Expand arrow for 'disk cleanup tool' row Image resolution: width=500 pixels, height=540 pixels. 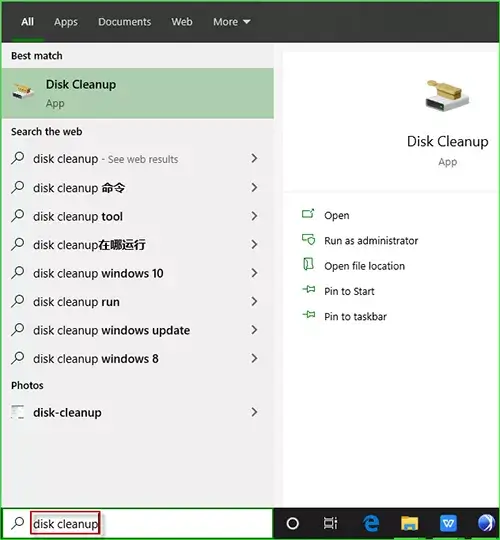coord(254,216)
